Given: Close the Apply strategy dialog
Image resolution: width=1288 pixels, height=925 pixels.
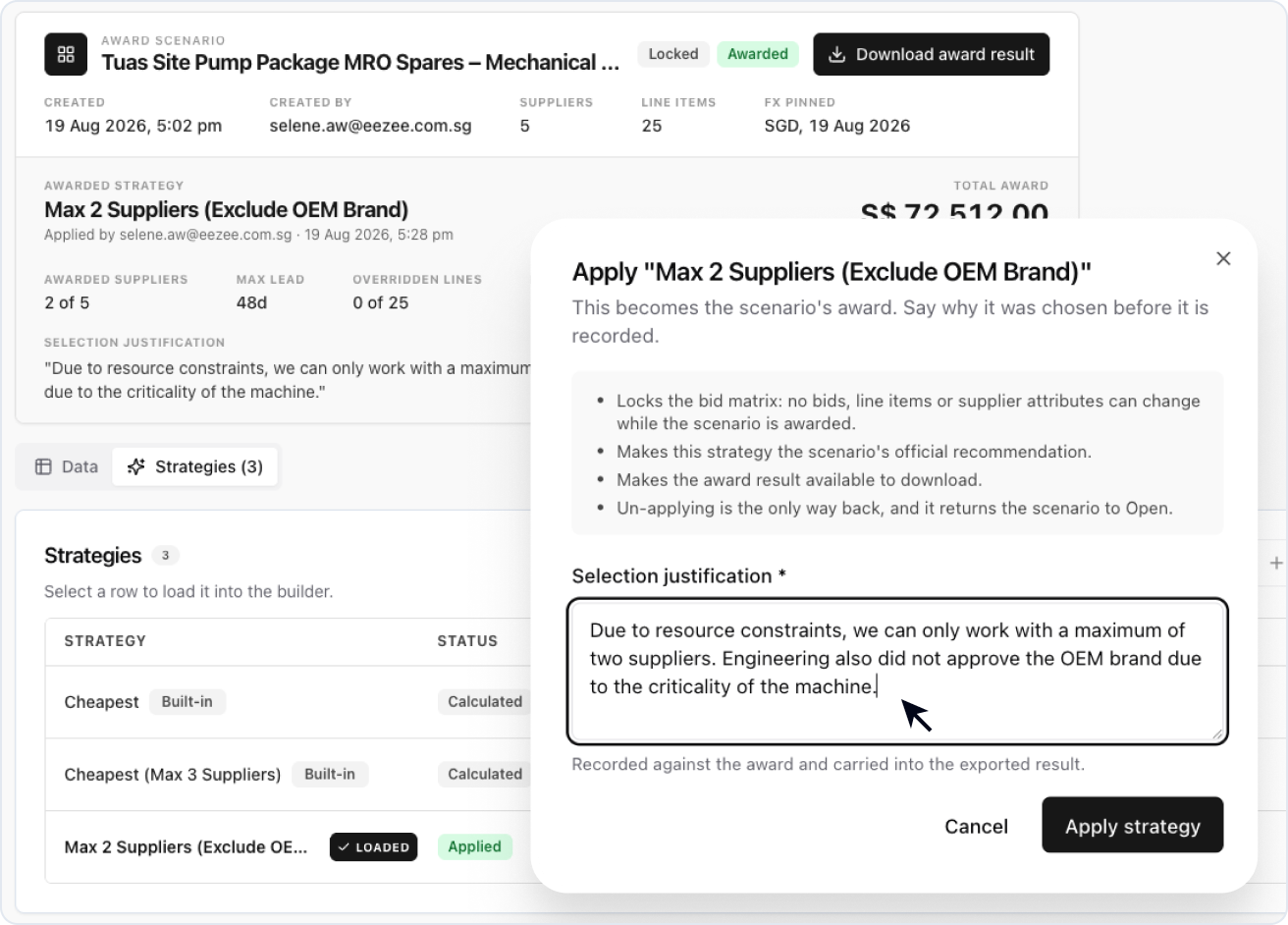Looking at the screenshot, I should coord(1223,258).
